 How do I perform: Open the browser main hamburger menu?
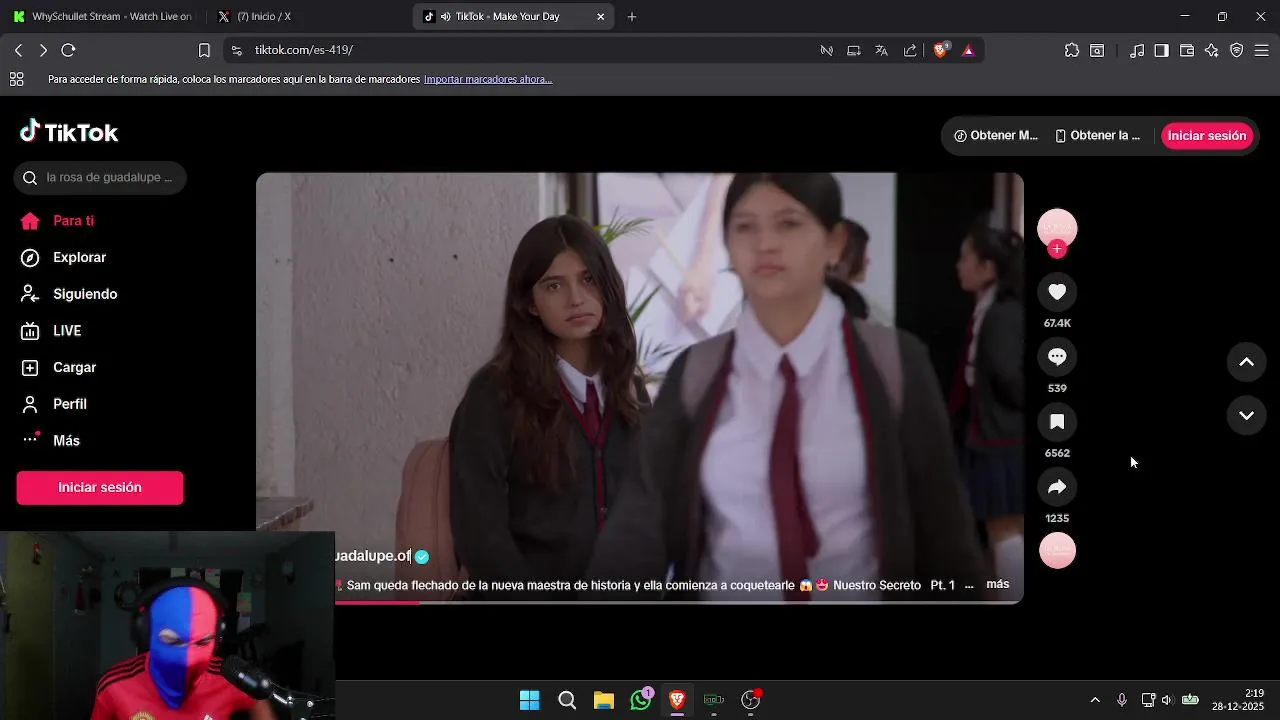tap(1262, 50)
